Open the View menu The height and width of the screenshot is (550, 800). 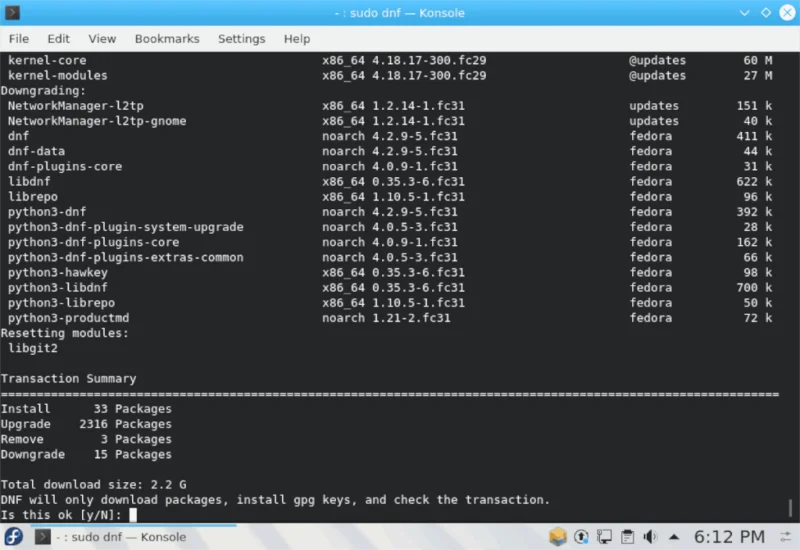point(102,39)
